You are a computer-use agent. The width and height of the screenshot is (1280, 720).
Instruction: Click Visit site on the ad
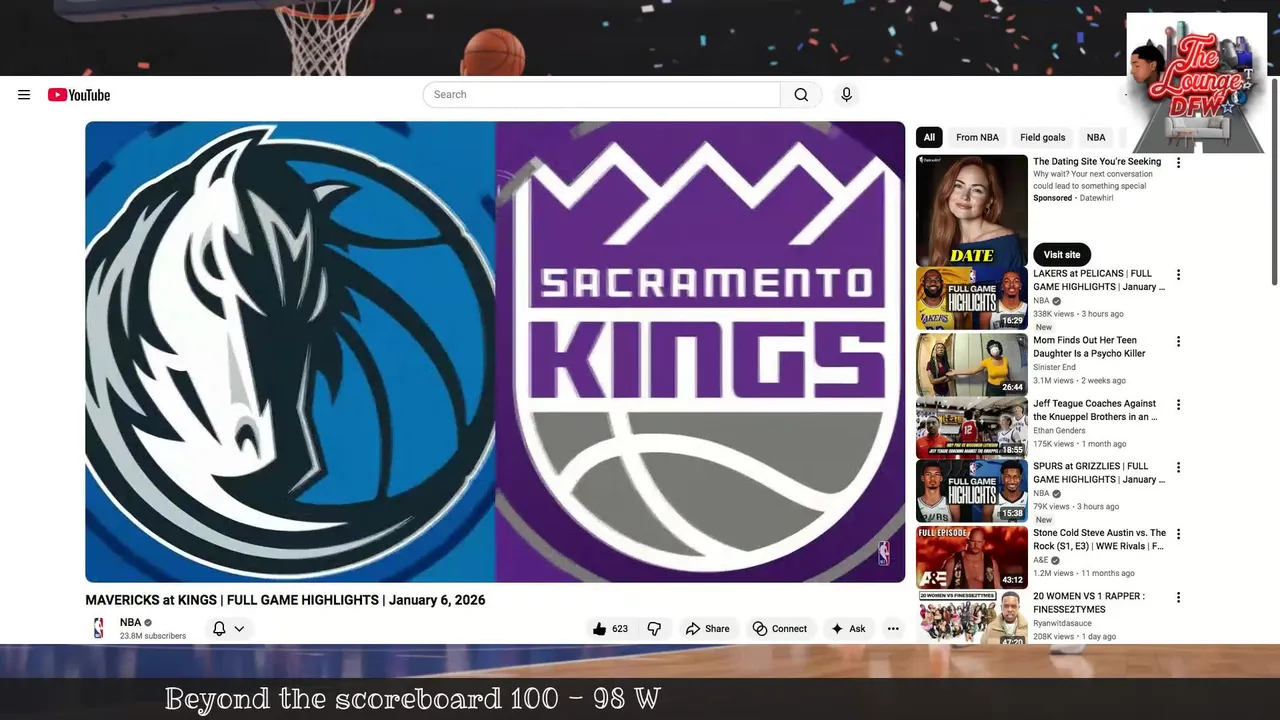[x=1062, y=254]
